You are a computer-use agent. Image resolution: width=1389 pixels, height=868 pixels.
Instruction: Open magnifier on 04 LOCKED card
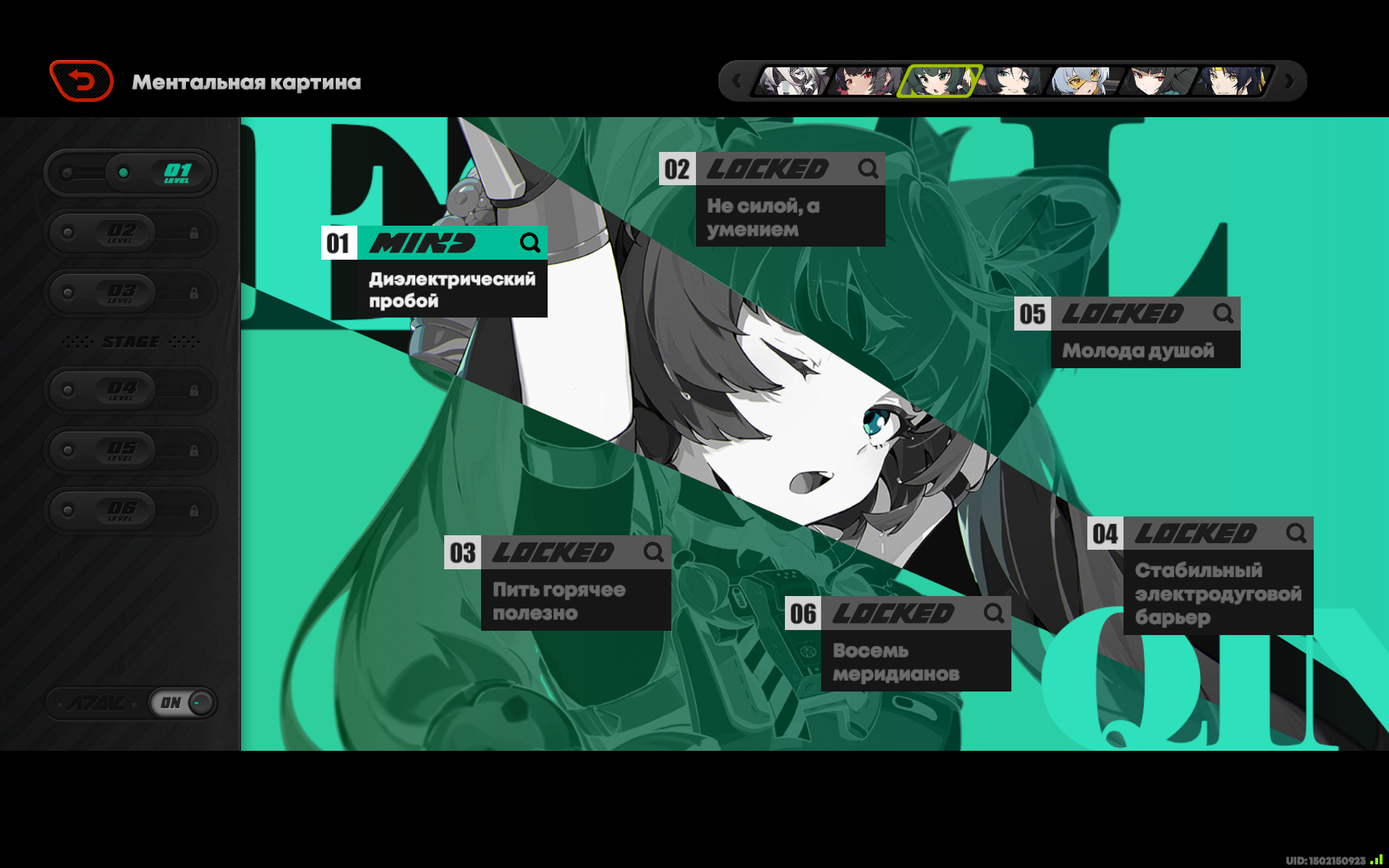click(1296, 533)
